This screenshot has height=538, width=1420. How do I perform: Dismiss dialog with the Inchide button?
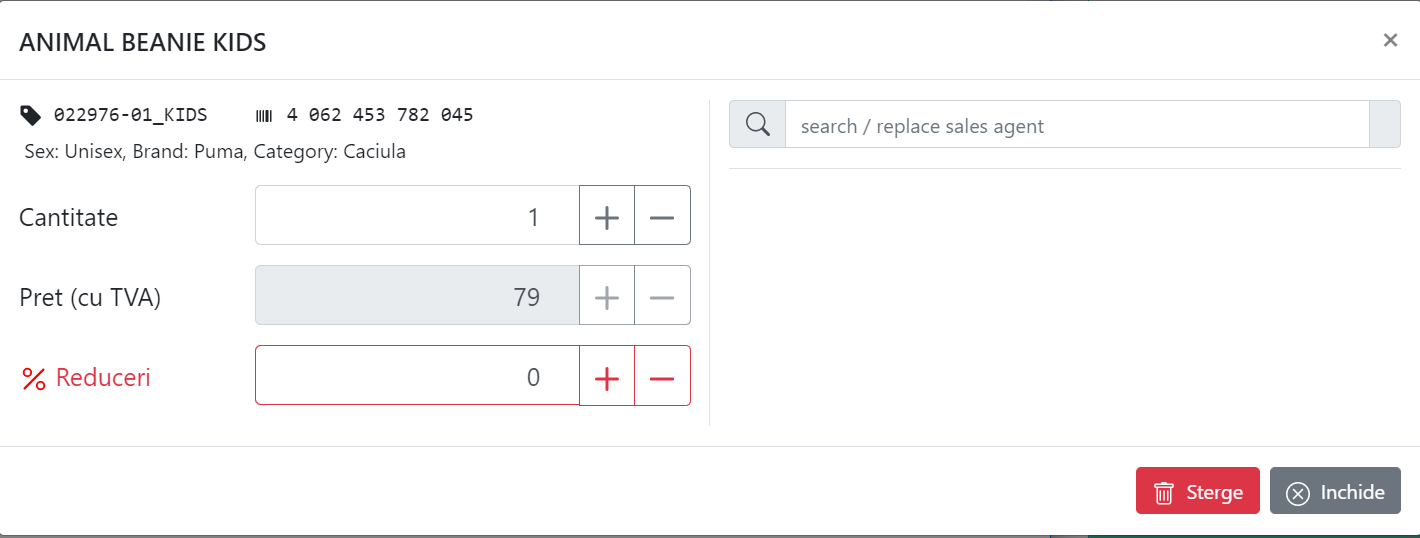(1335, 491)
